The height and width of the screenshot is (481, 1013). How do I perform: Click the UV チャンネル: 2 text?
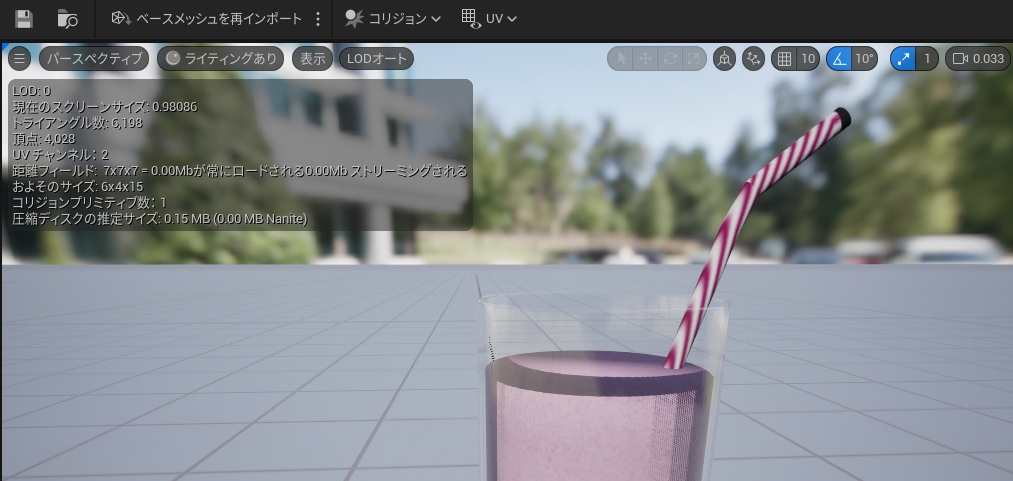tap(60, 155)
